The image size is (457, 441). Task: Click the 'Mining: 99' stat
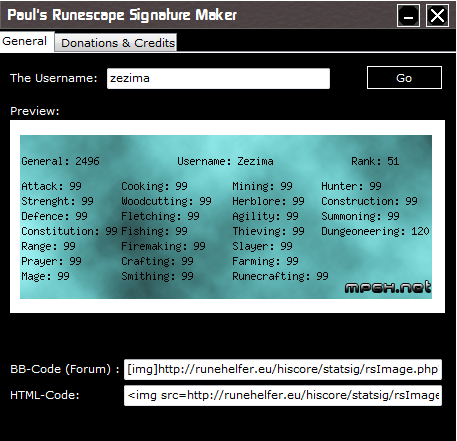[262, 186]
